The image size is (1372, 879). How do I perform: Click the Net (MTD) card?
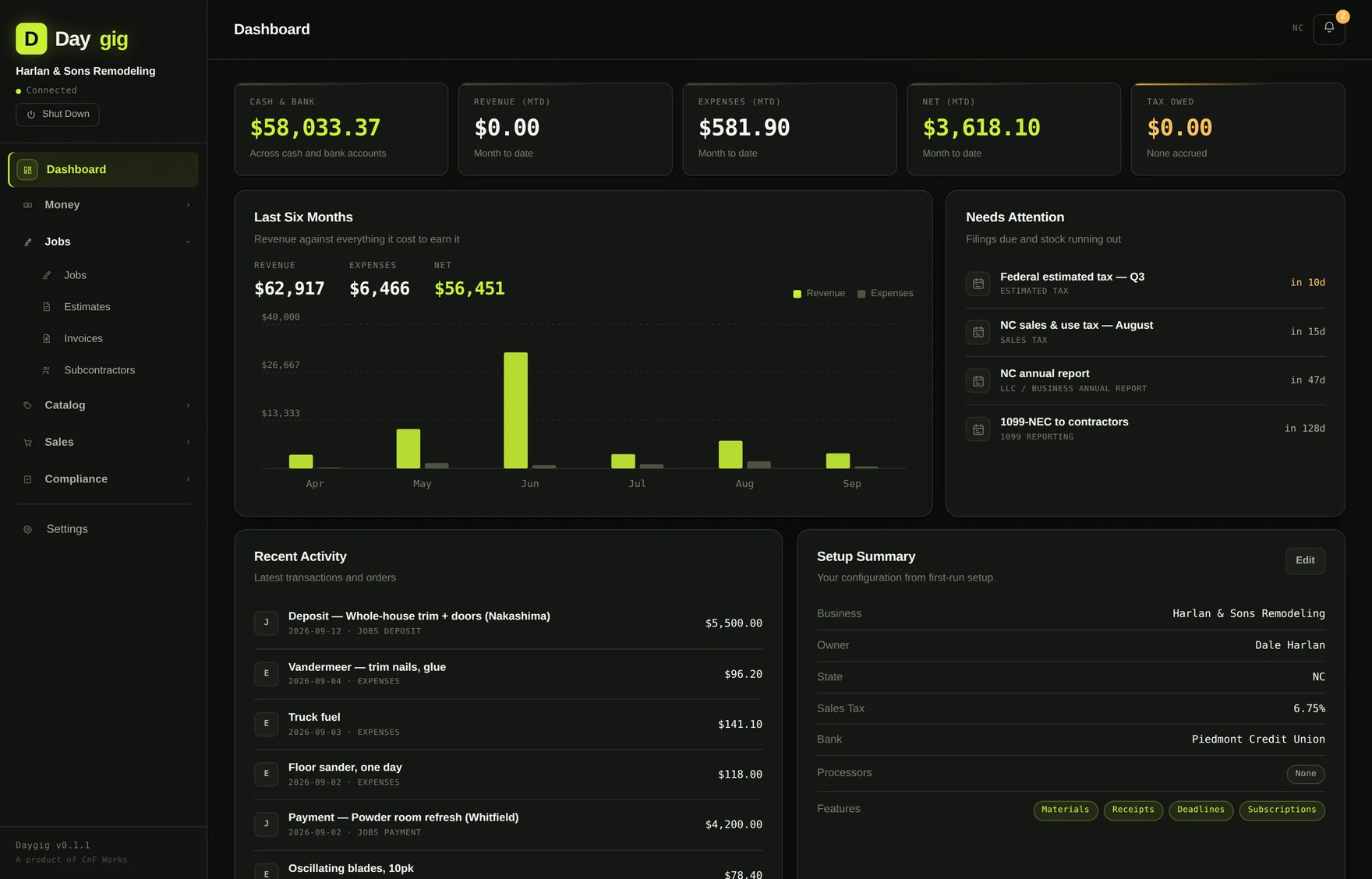click(x=1013, y=129)
